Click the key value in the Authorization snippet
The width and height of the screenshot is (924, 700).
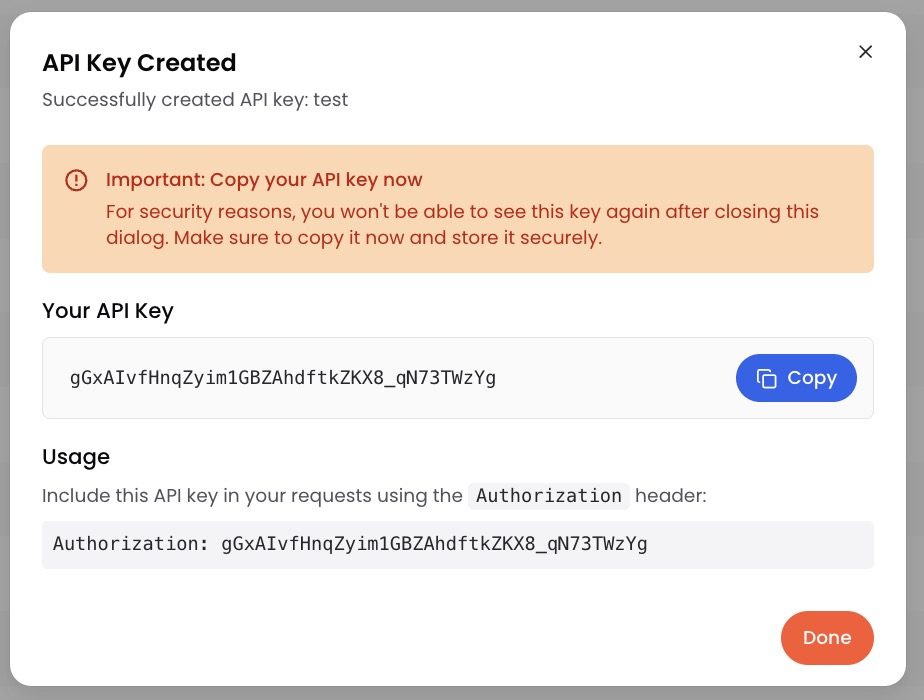[434, 543]
